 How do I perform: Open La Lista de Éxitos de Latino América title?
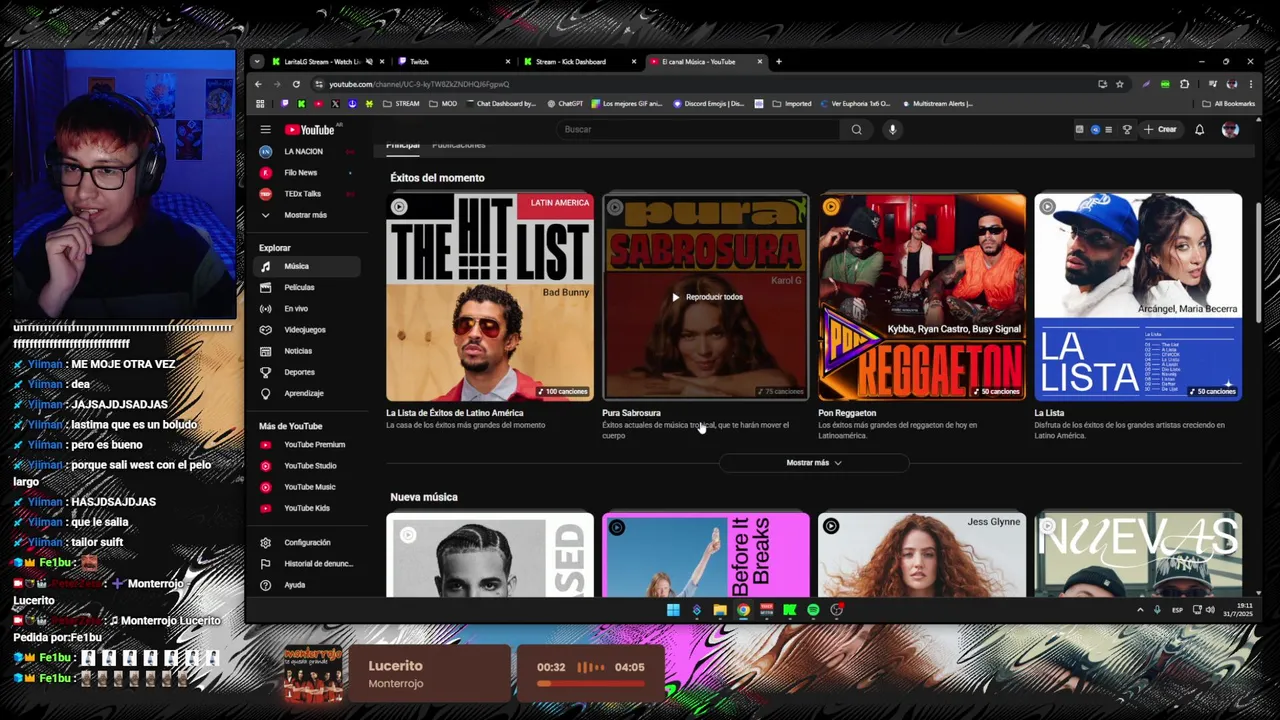pos(455,413)
